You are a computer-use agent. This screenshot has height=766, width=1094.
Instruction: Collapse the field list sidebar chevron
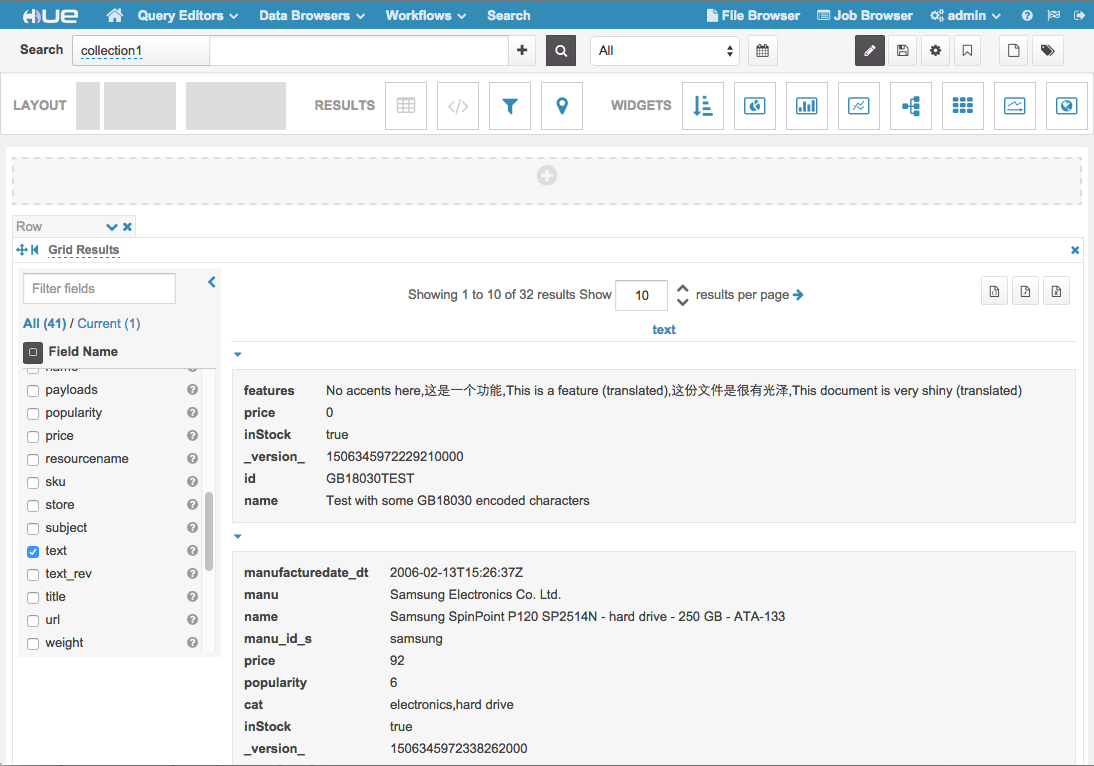point(212,283)
